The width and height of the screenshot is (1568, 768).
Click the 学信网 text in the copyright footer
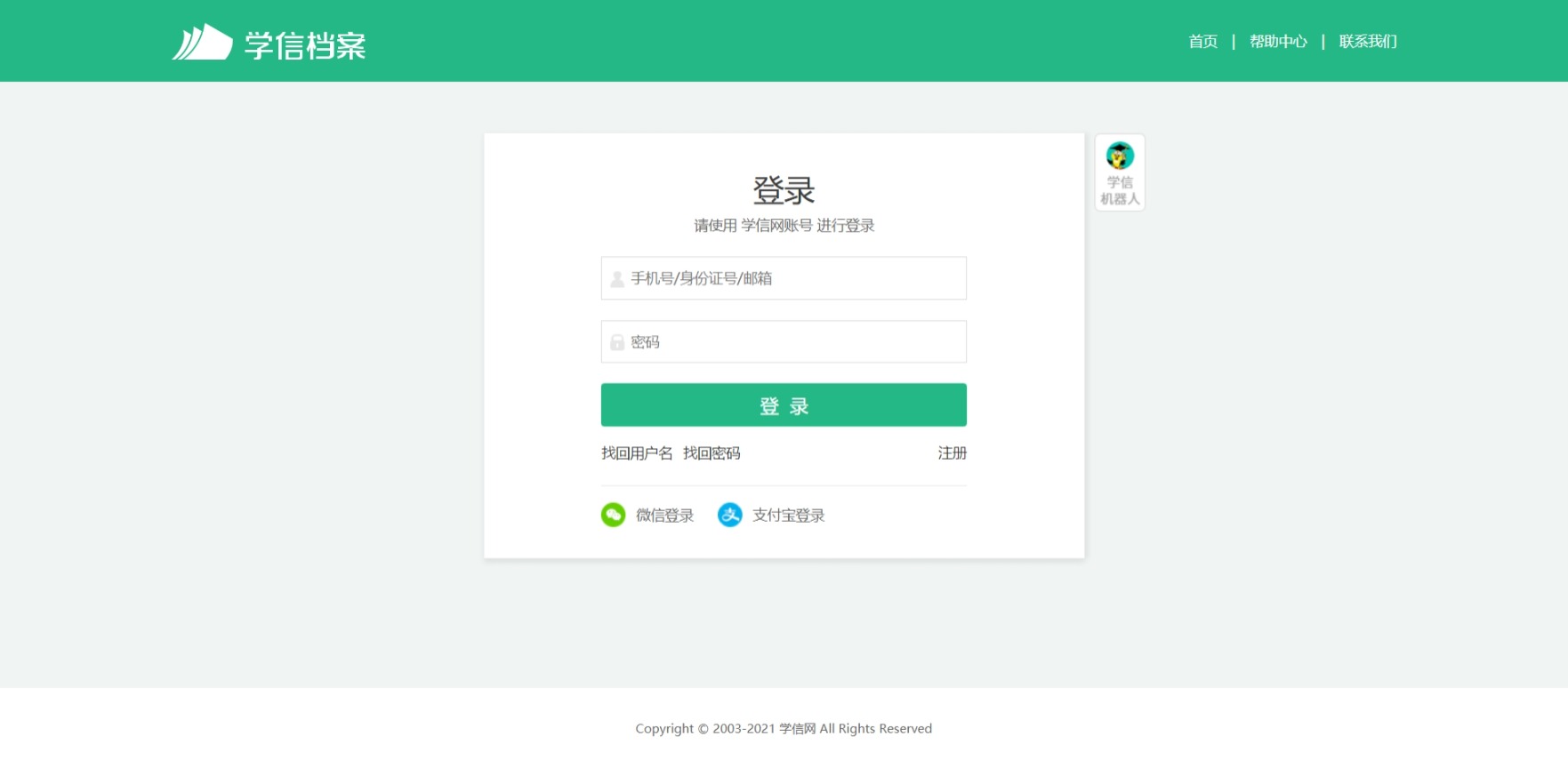tap(797, 729)
